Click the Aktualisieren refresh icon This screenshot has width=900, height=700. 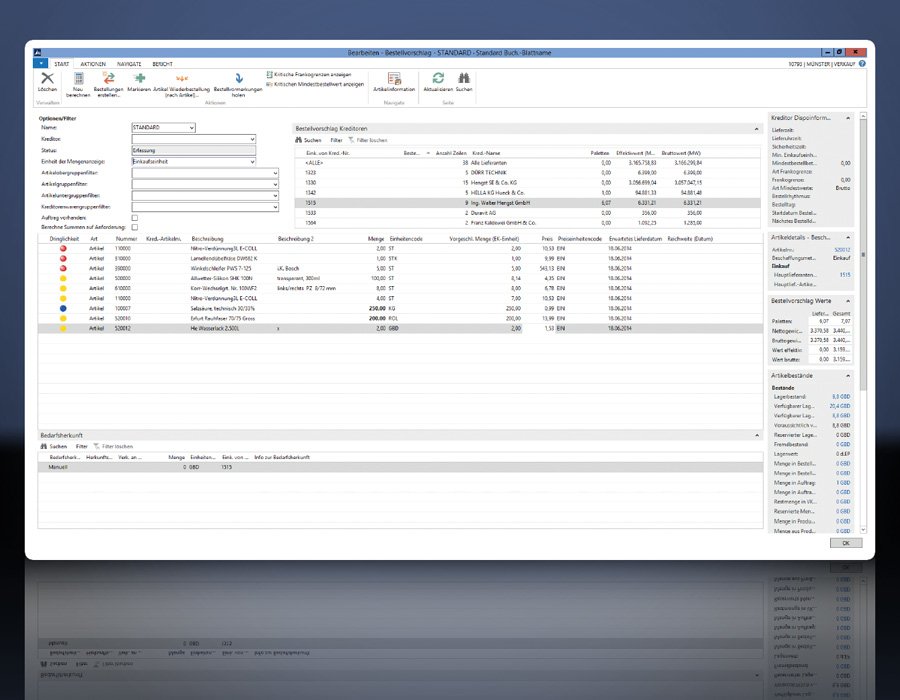coord(438,79)
